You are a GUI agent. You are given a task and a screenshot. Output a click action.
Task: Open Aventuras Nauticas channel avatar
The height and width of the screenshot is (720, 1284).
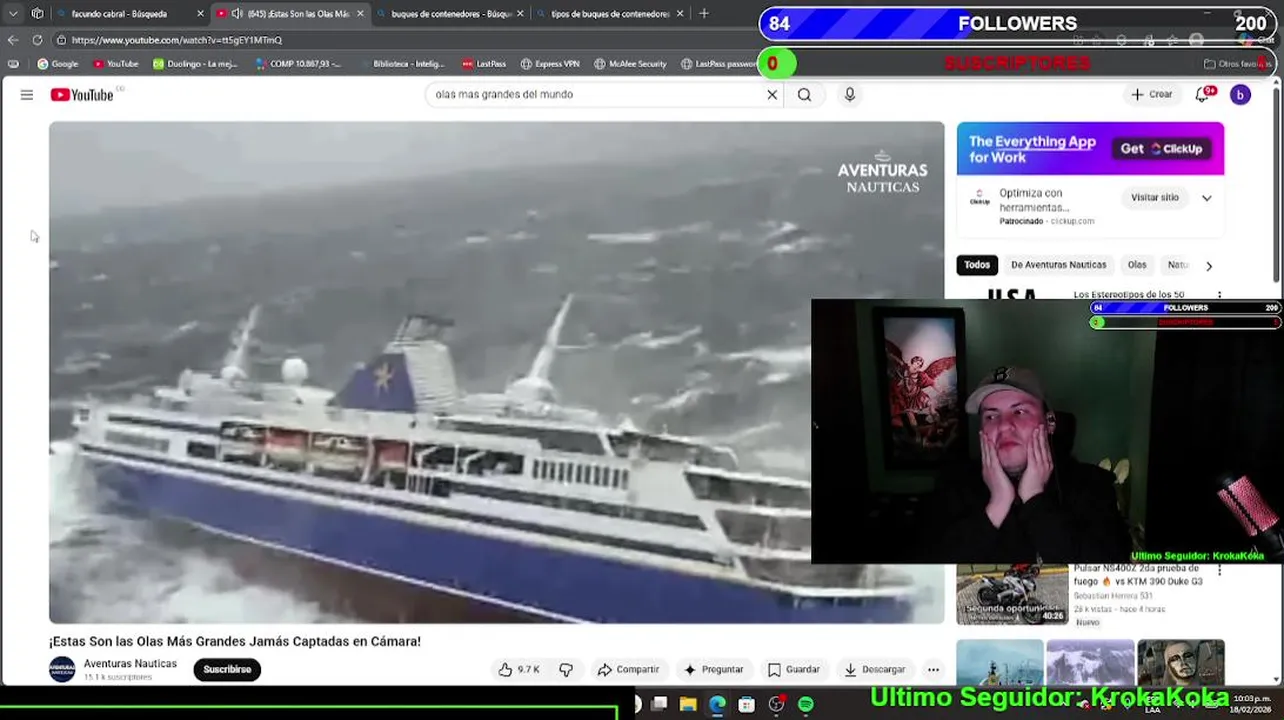[62, 669]
